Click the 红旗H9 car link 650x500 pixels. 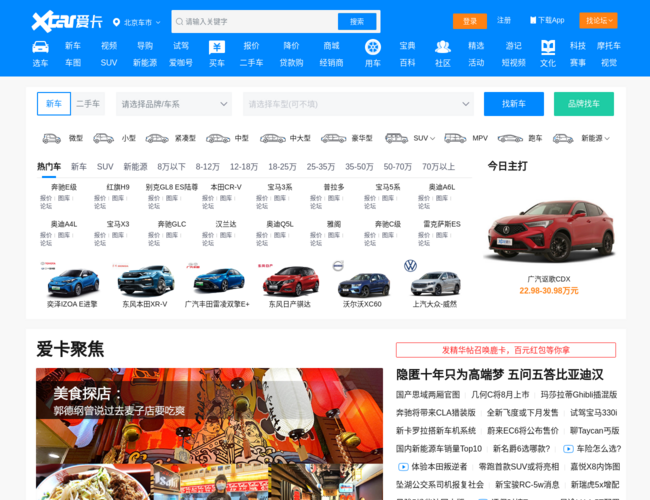pos(118,187)
